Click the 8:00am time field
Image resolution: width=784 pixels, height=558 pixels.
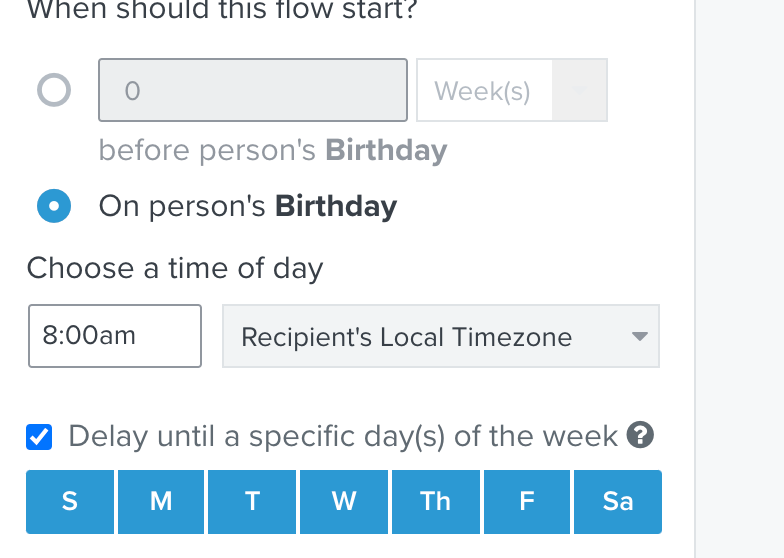pyautogui.click(x=115, y=336)
